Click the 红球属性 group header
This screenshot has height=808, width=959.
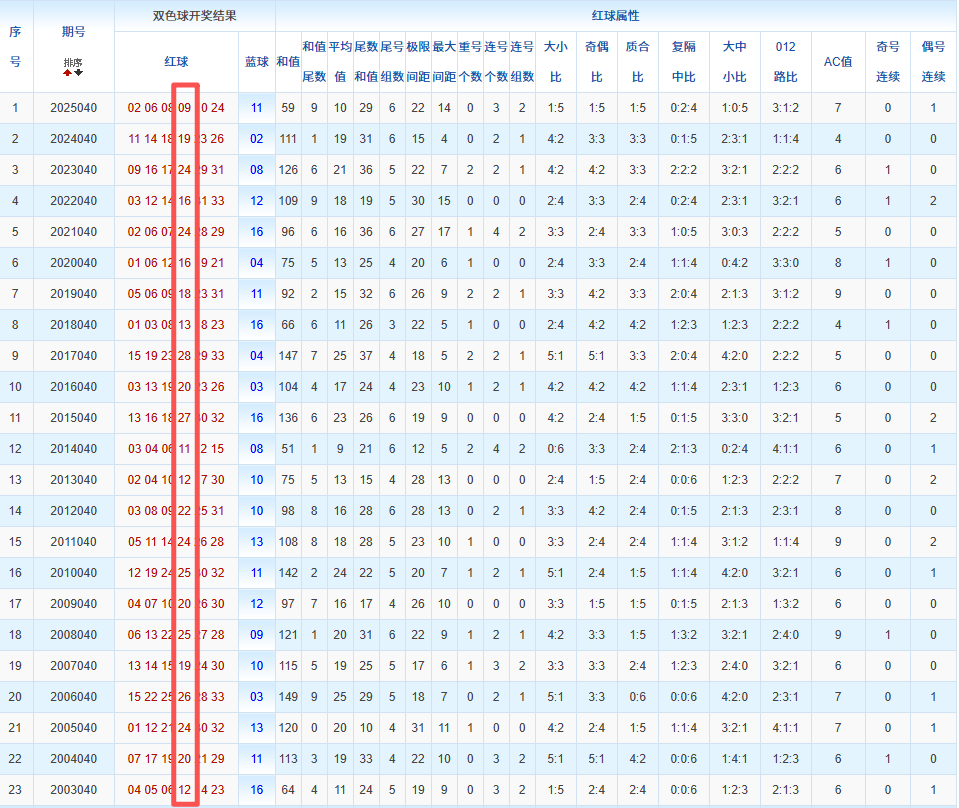615,16
